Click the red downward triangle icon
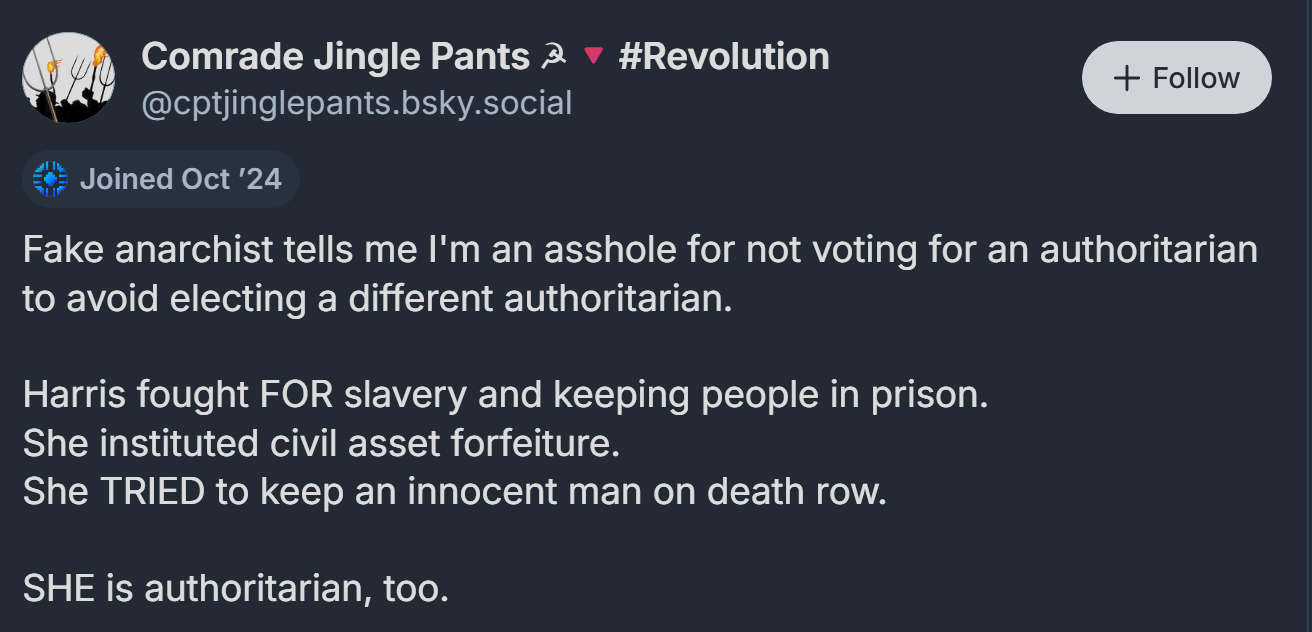 coord(593,58)
